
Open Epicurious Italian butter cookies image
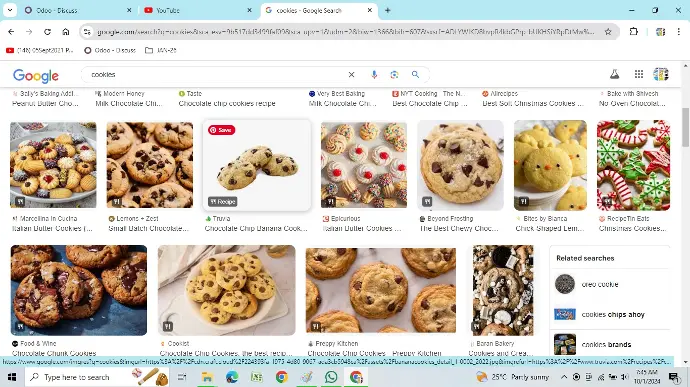[364, 165]
